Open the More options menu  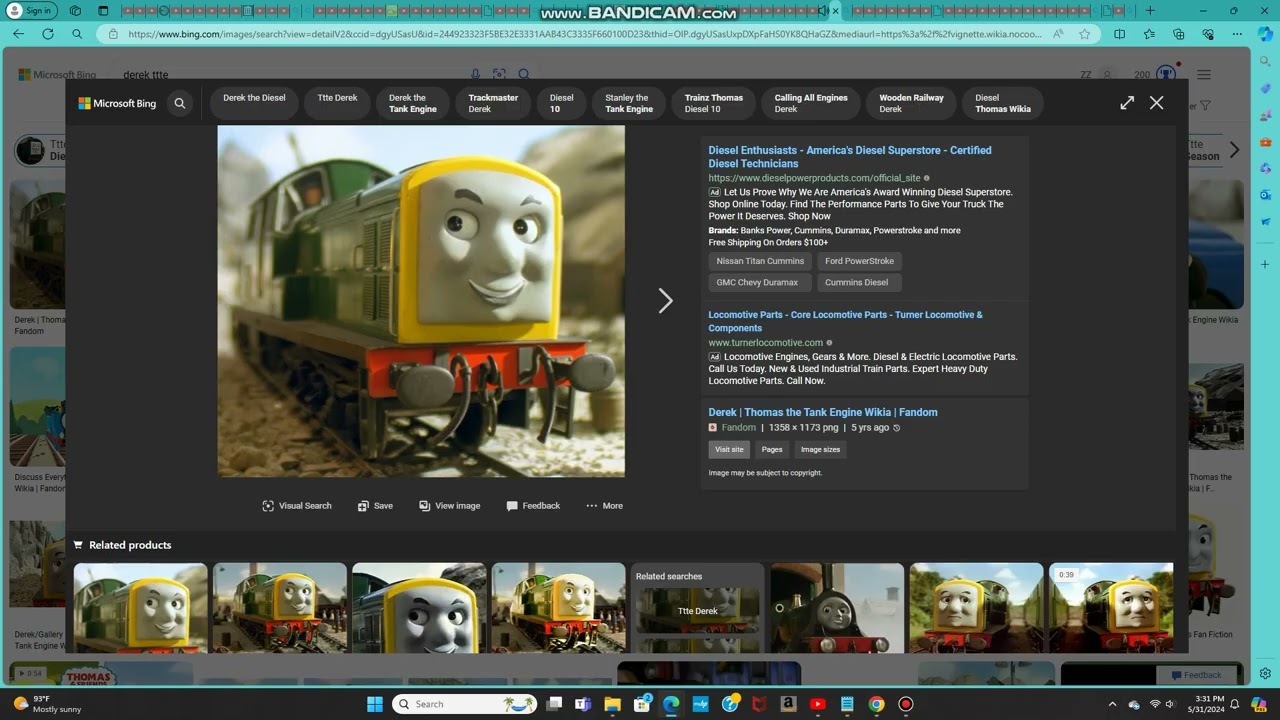click(x=604, y=506)
